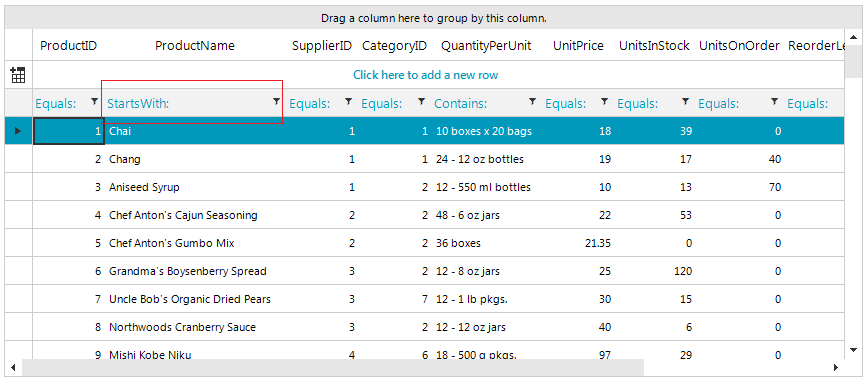The height and width of the screenshot is (383, 867).
Task: Select the Northwoods Cranberry Sauce row
Action: 425,327
